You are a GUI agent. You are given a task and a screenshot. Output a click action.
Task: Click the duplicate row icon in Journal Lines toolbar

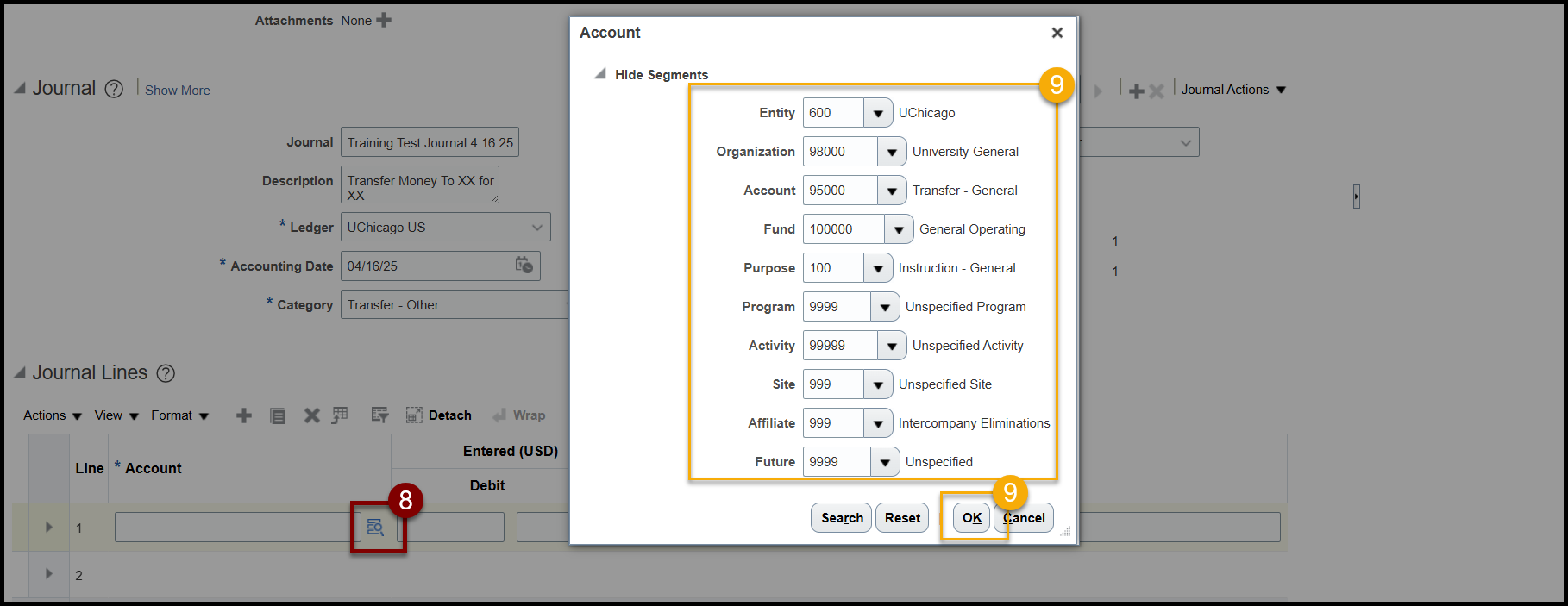pyautogui.click(x=278, y=415)
